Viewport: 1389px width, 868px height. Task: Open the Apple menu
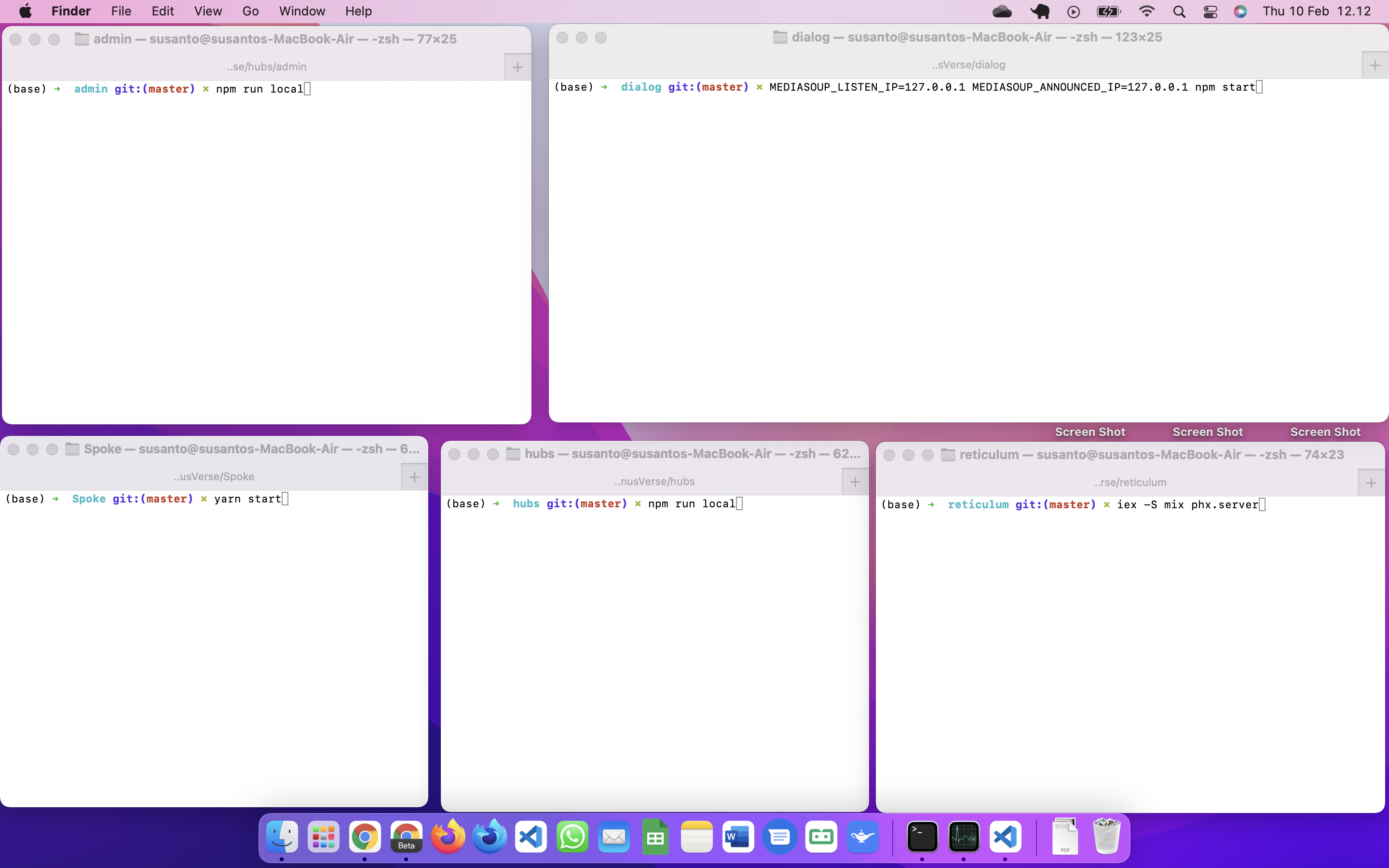[x=25, y=11]
